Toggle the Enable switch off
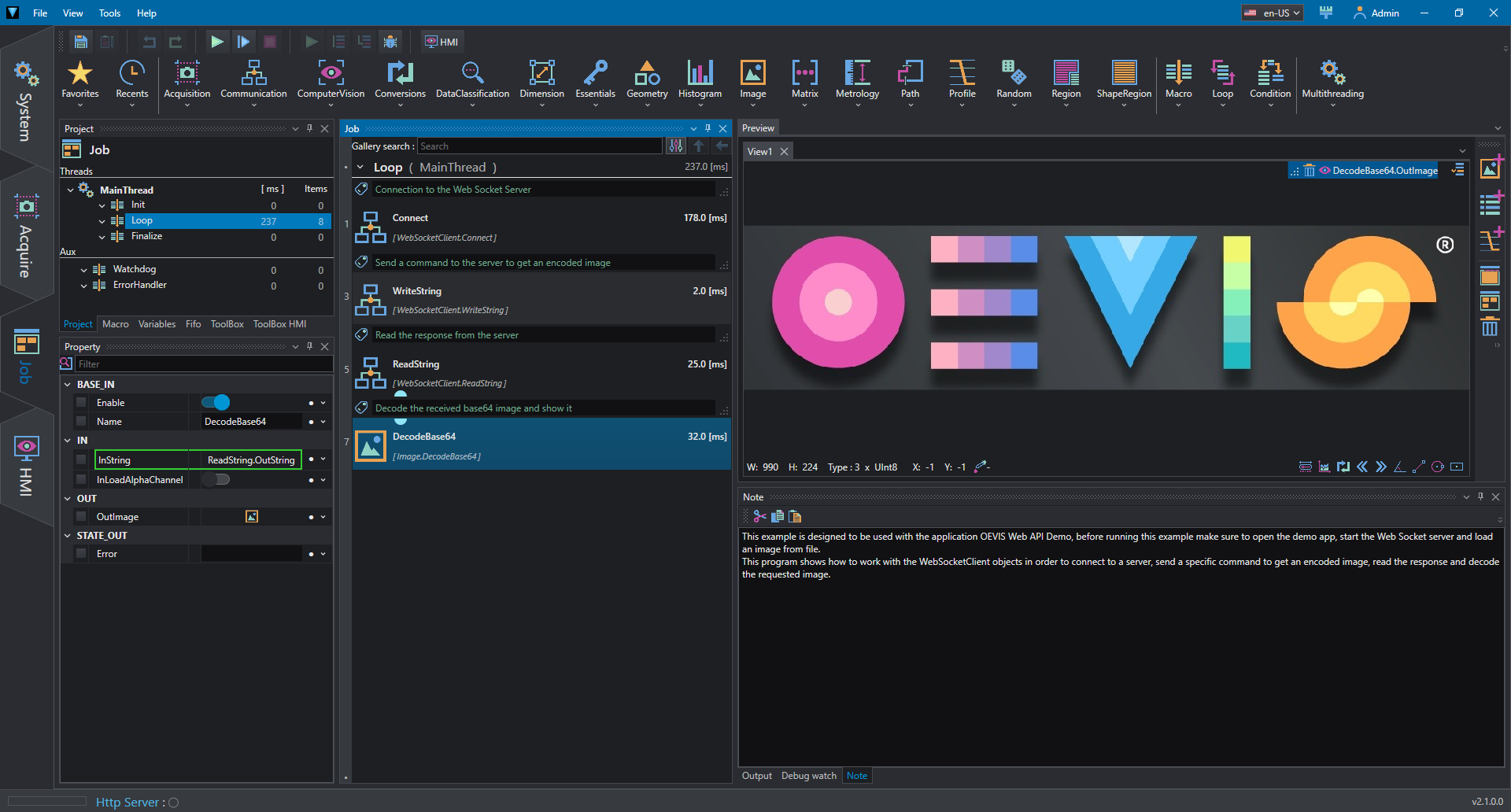Image resolution: width=1511 pixels, height=812 pixels. (216, 403)
